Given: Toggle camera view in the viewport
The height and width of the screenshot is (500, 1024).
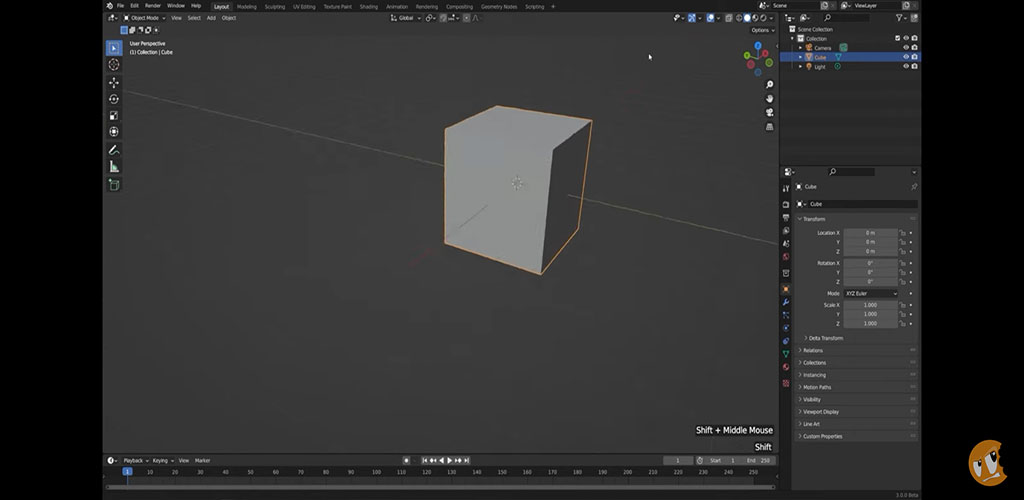Looking at the screenshot, I should tap(769, 112).
